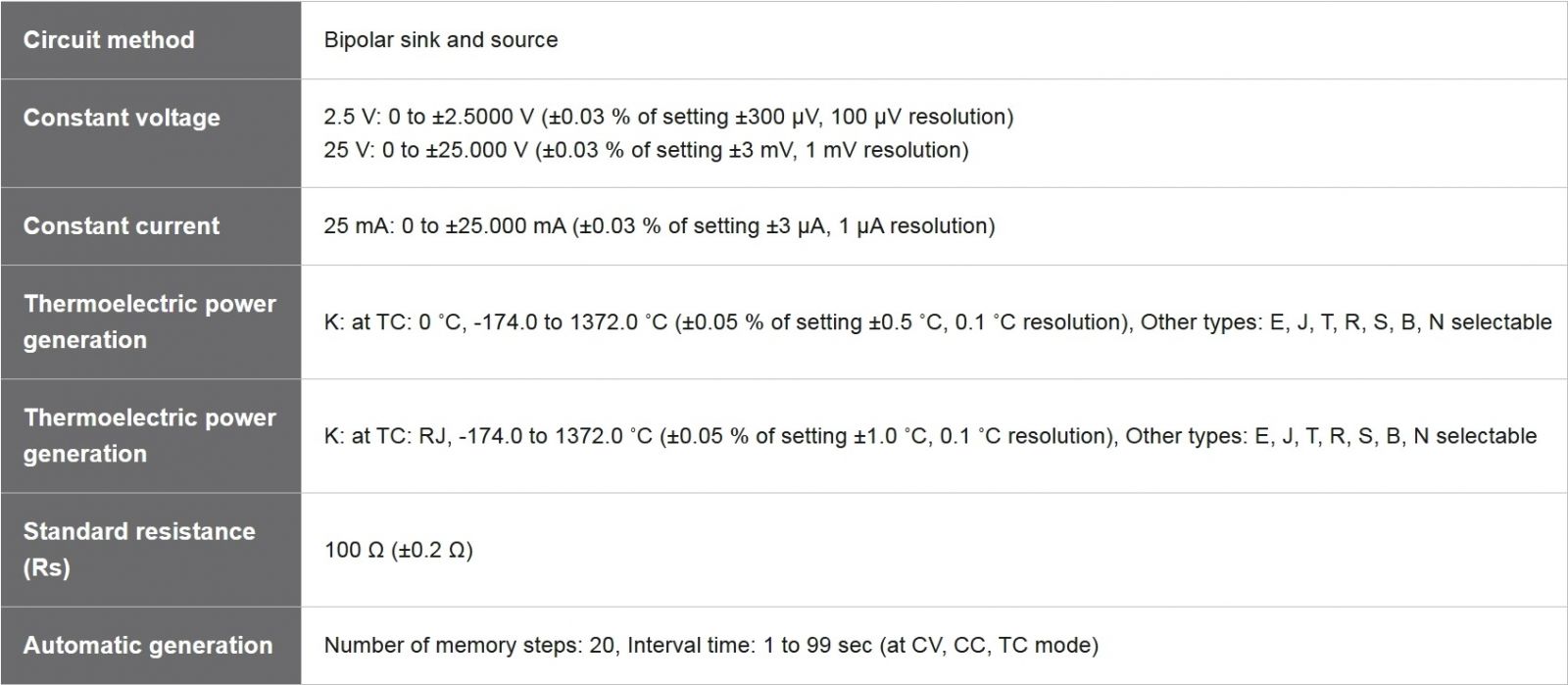Click the (±0.2 Ω) tolerance text

(432, 550)
